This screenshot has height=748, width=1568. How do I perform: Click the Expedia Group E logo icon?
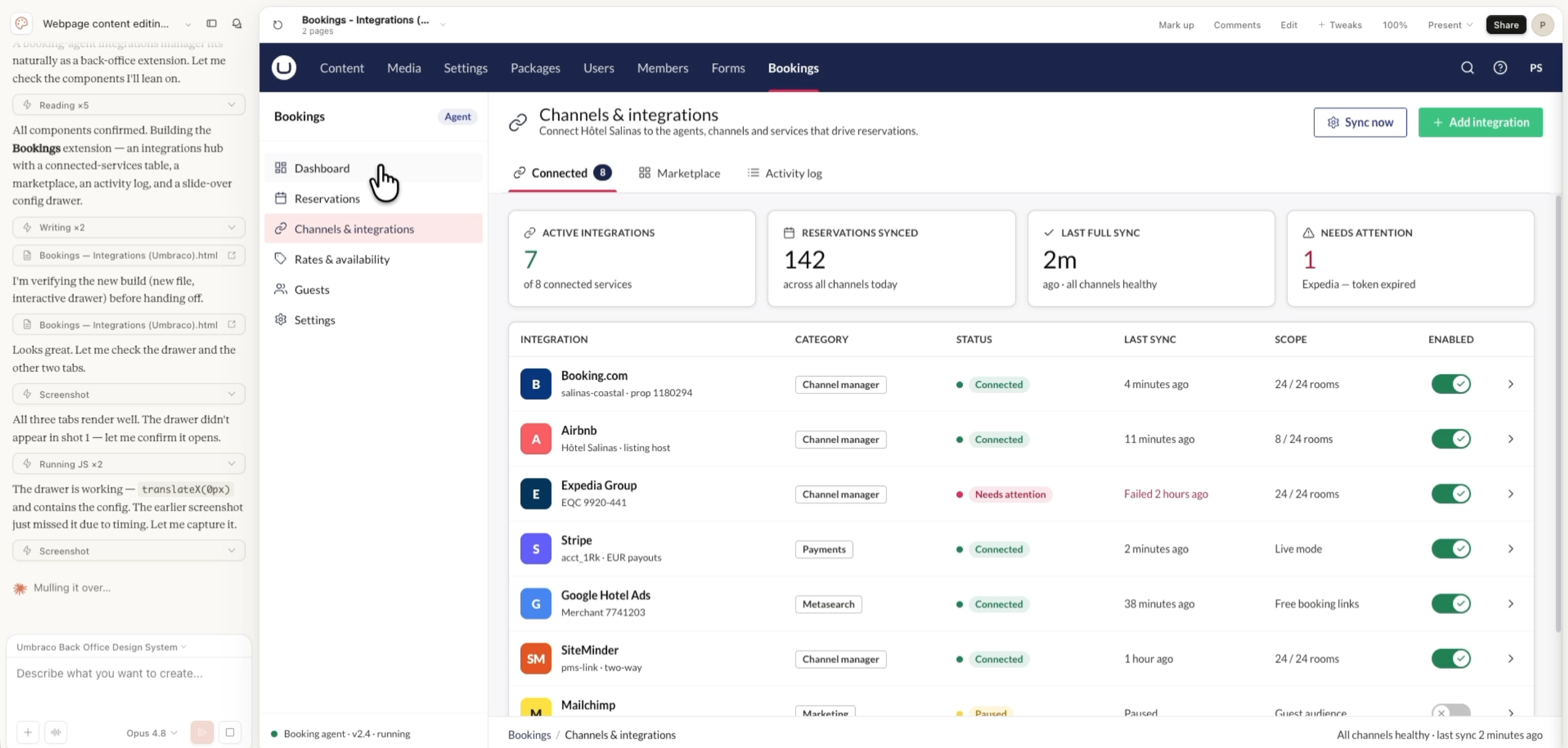pos(536,494)
